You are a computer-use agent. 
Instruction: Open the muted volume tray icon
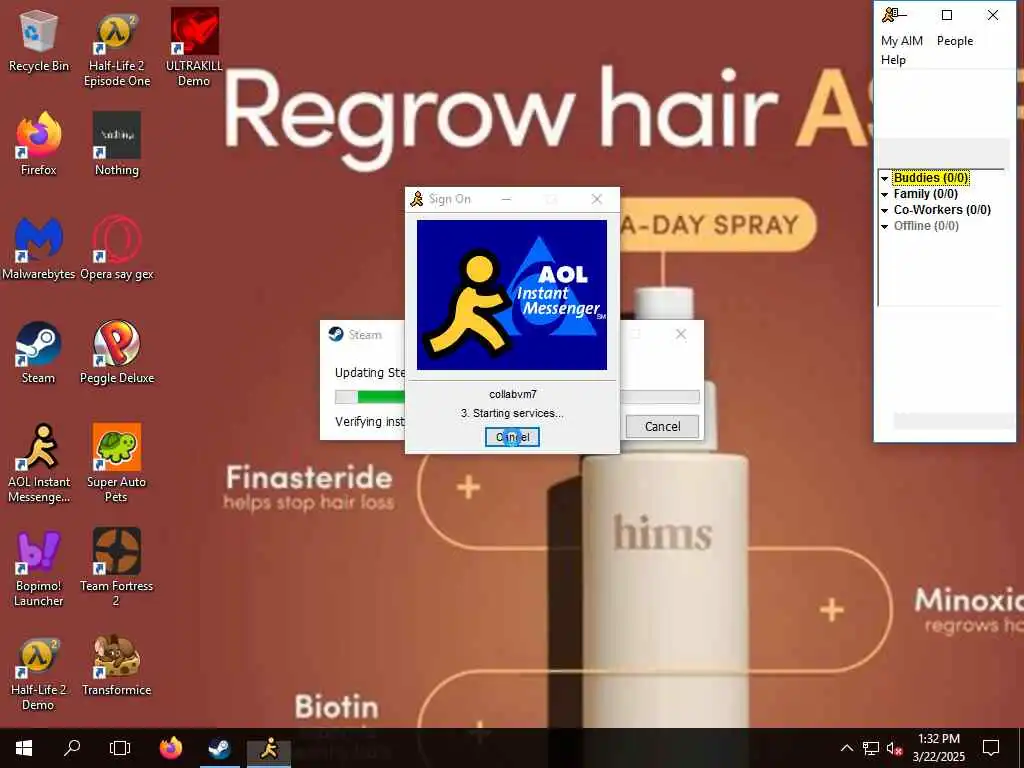coord(895,748)
